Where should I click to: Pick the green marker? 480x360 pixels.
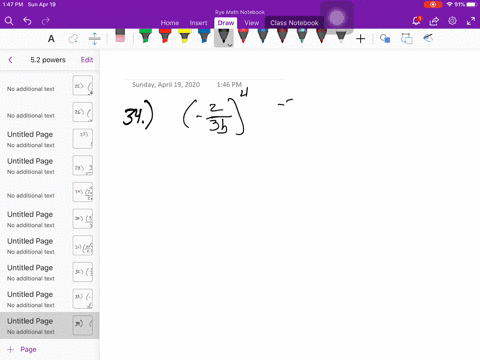pos(145,36)
